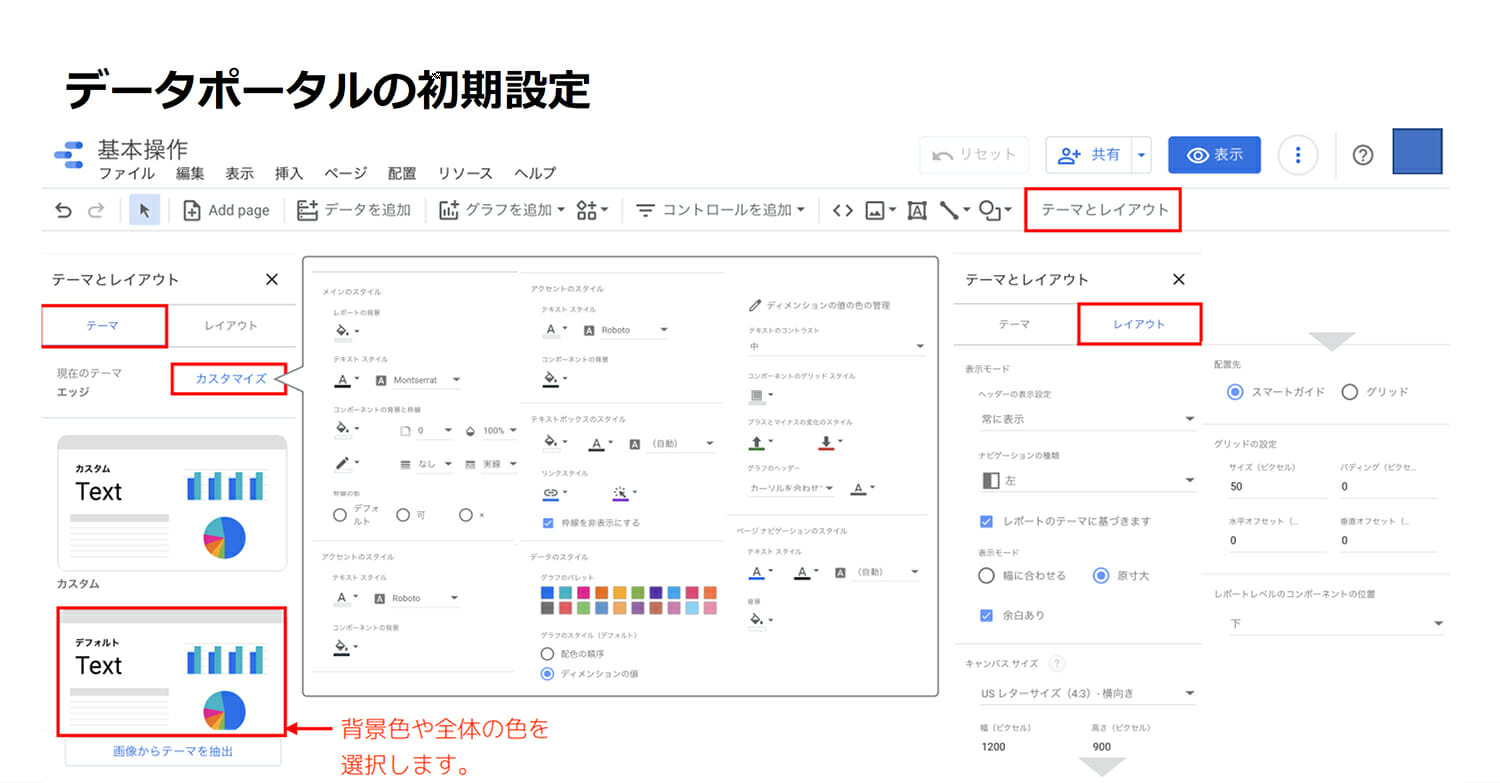Toggle the 余白あり checkbox

coord(986,615)
